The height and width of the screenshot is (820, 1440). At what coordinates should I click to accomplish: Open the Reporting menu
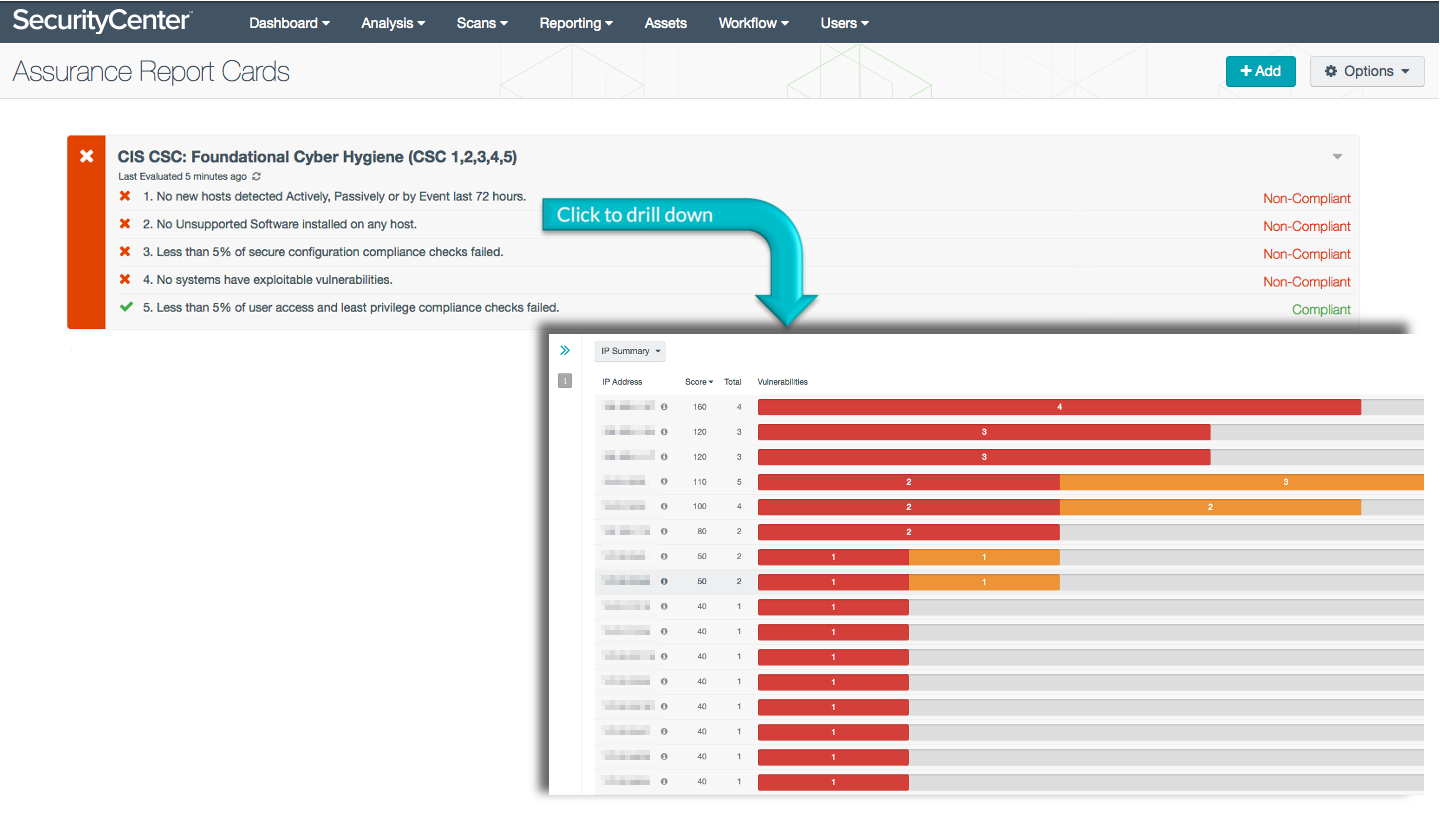pyautogui.click(x=576, y=23)
